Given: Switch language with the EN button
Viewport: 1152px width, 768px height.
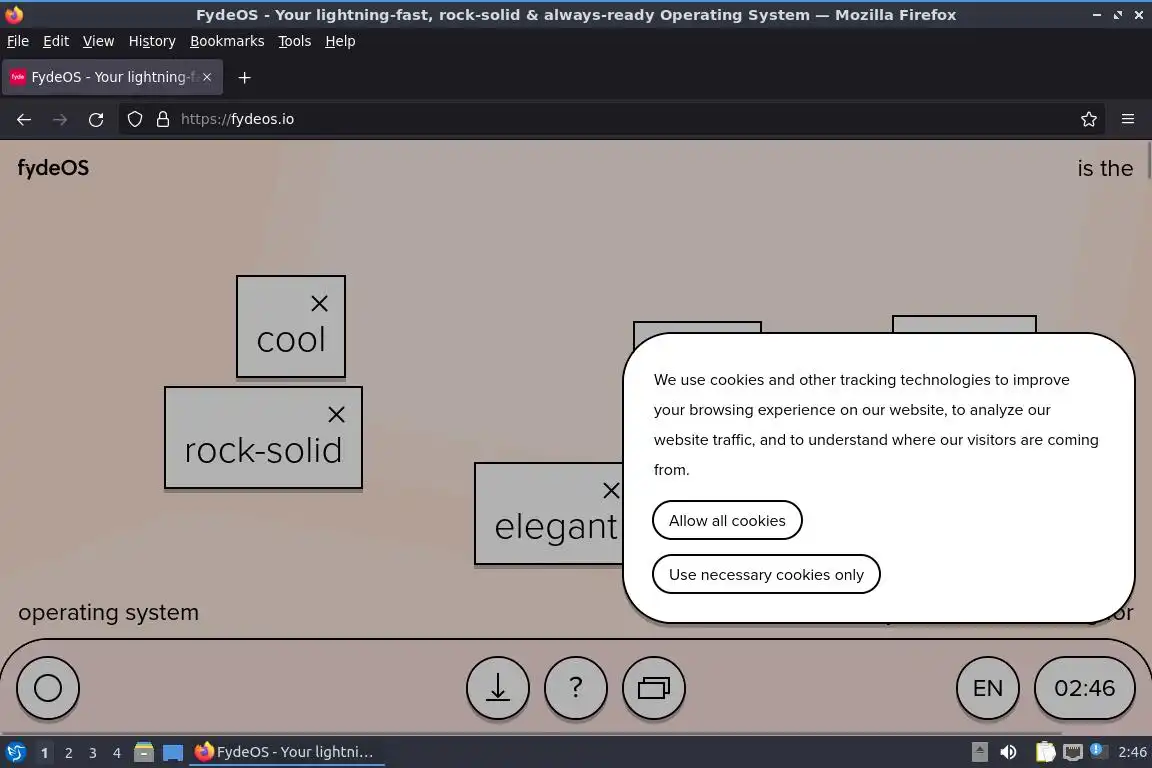Looking at the screenshot, I should (987, 688).
